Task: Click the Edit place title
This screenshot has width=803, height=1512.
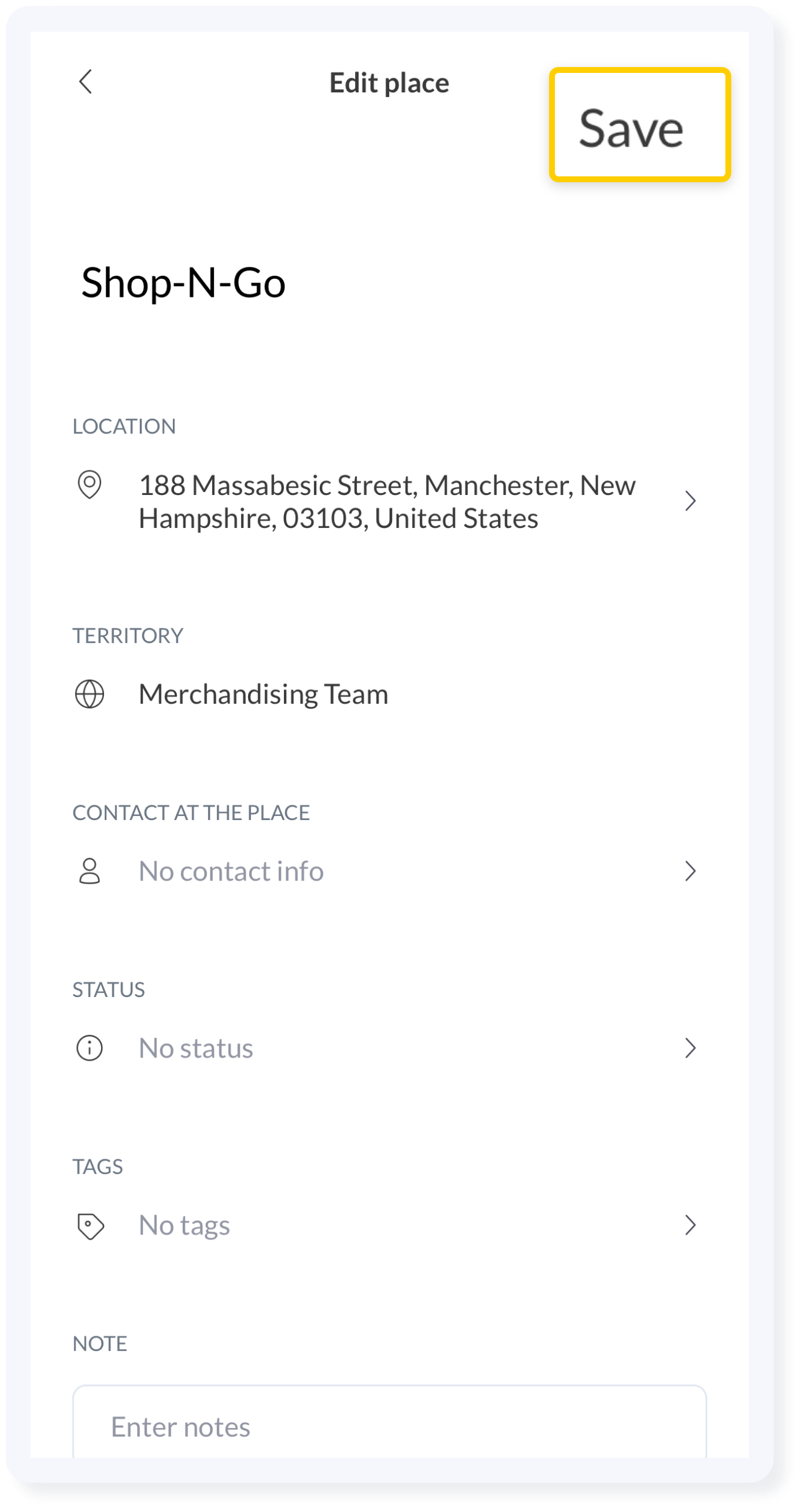Action: 389,82
